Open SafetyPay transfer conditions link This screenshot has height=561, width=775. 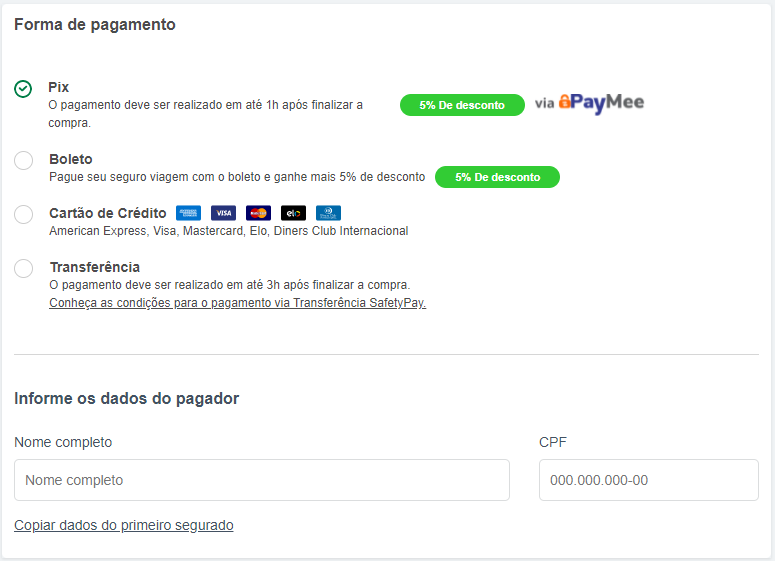tap(237, 303)
